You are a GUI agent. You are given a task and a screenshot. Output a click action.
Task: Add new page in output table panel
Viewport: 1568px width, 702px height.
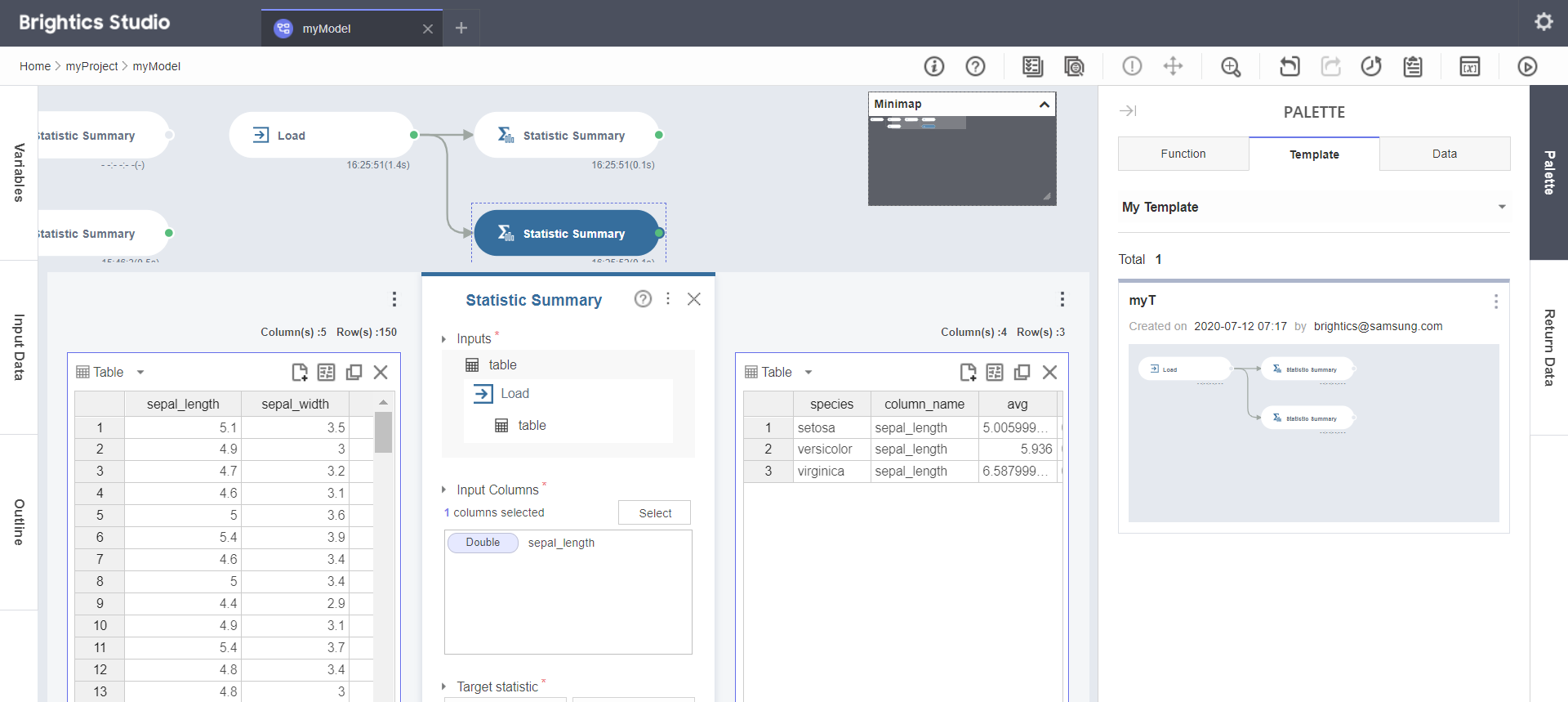tap(968, 373)
